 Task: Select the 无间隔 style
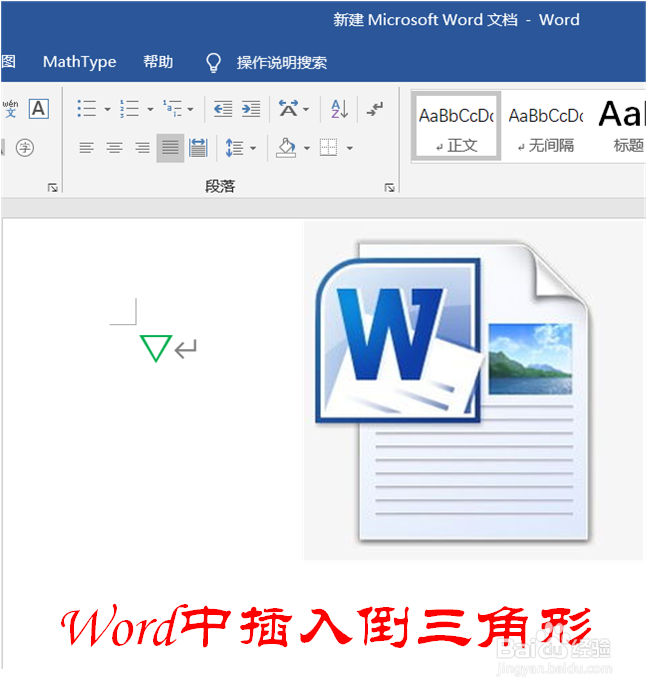pos(547,126)
